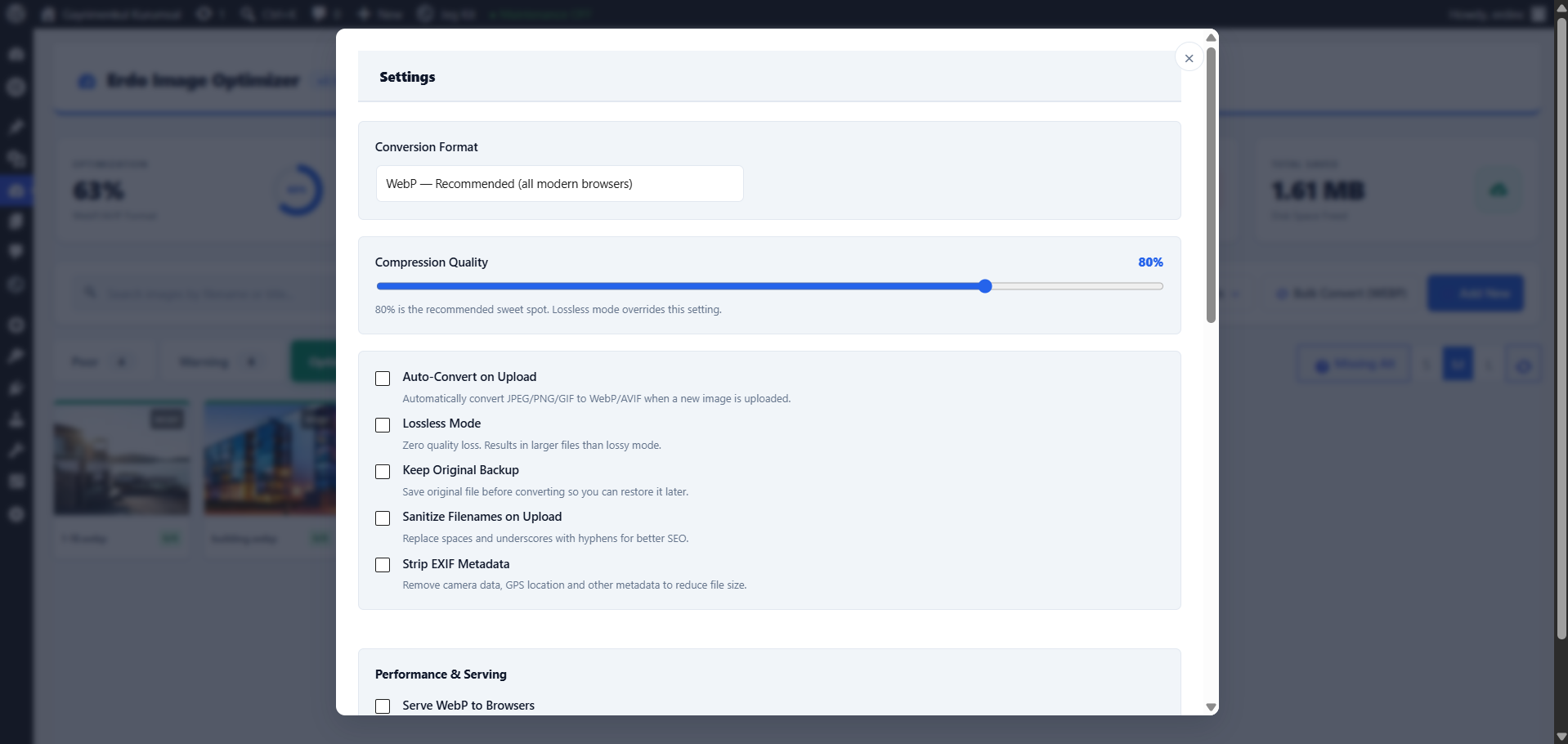Click the dialog scrollbar up arrow

pyautogui.click(x=1211, y=38)
